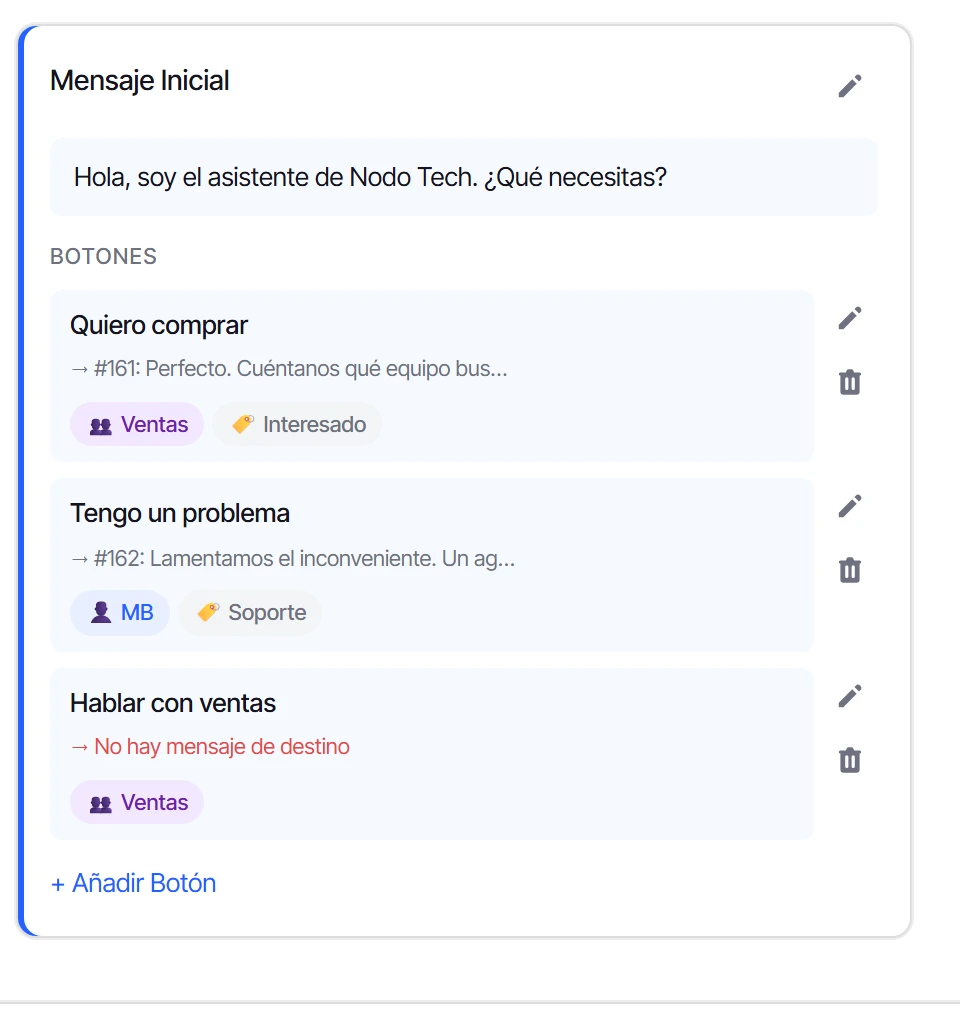The image size is (960, 1020).
Task: Open destination #161 message preview
Action: (x=289, y=369)
